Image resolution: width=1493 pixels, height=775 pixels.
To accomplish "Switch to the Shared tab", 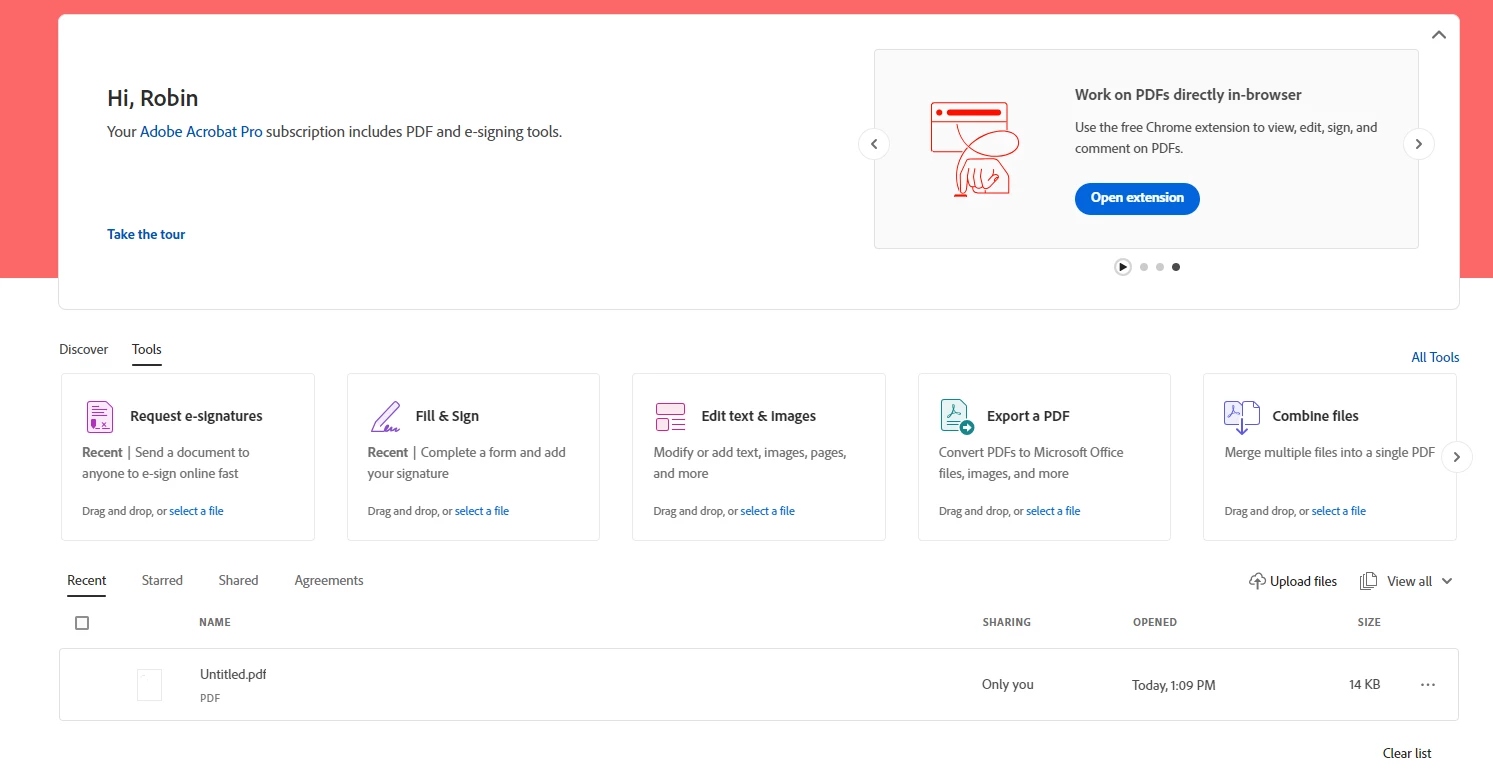I will pos(238,580).
